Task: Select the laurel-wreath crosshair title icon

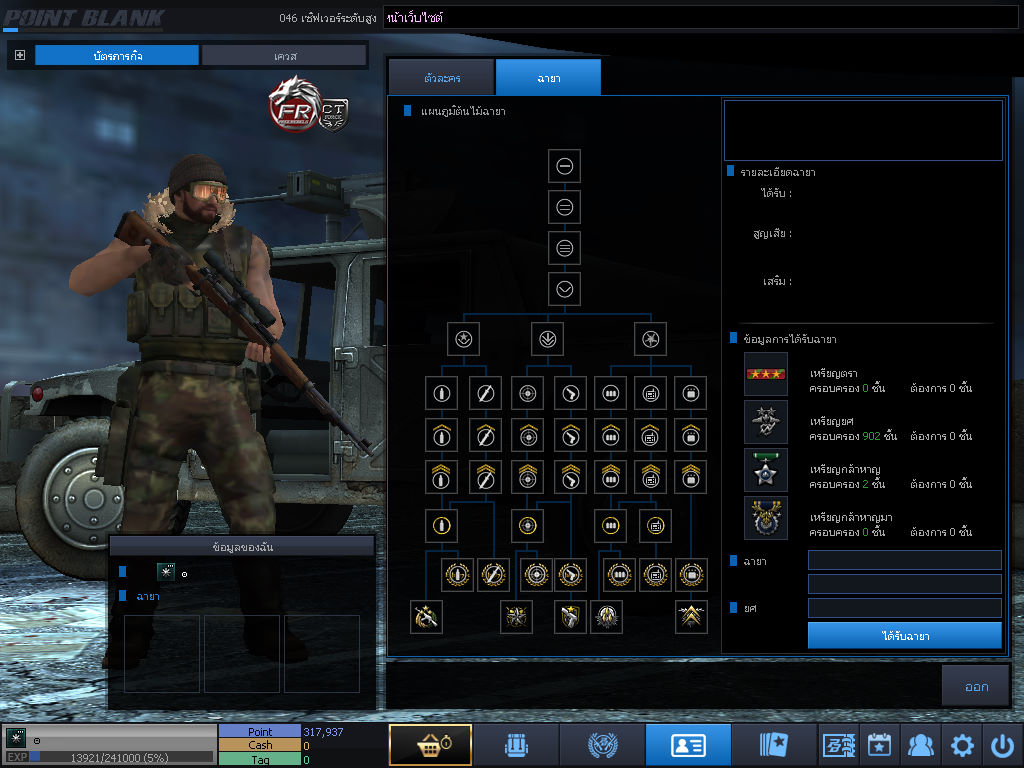Action: click(536, 575)
